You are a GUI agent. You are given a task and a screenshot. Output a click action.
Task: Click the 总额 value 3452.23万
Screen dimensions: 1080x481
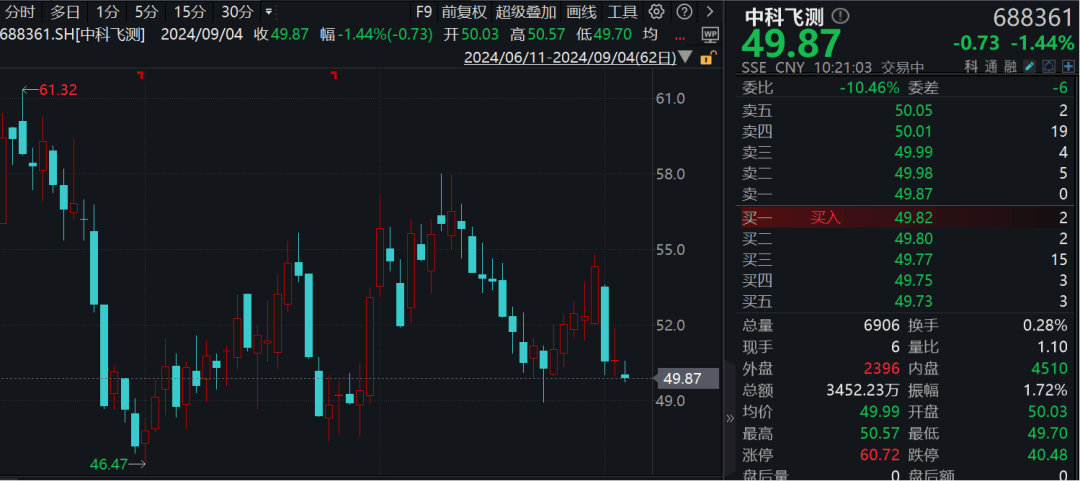tap(863, 390)
